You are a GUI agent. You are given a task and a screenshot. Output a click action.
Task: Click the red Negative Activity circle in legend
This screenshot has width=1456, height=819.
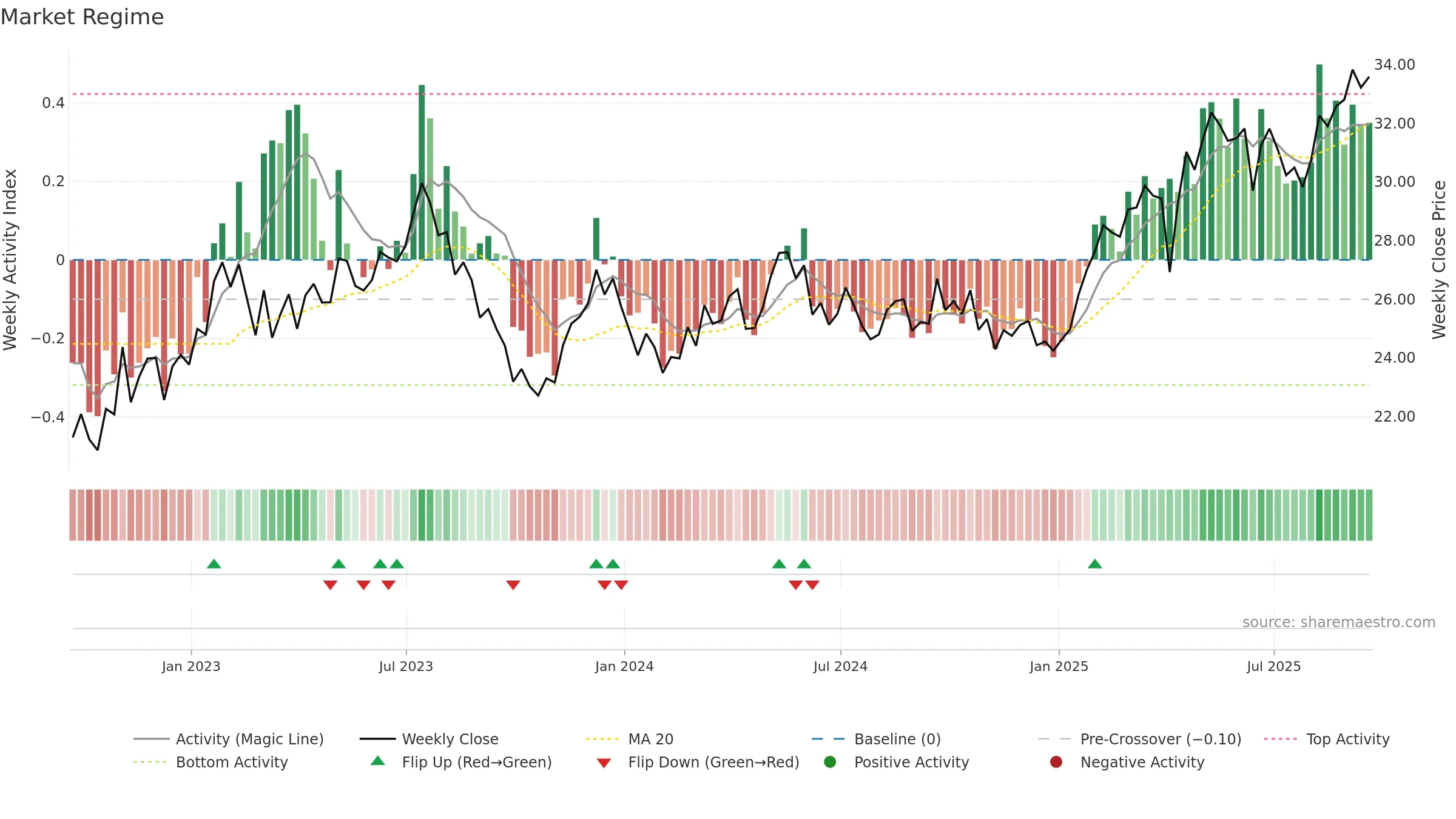click(1056, 762)
